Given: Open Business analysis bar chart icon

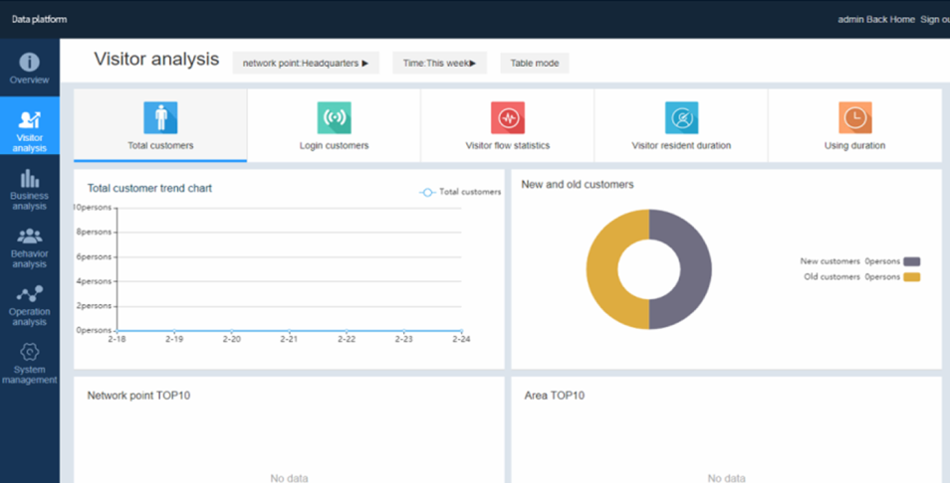Looking at the screenshot, I should click(29, 178).
